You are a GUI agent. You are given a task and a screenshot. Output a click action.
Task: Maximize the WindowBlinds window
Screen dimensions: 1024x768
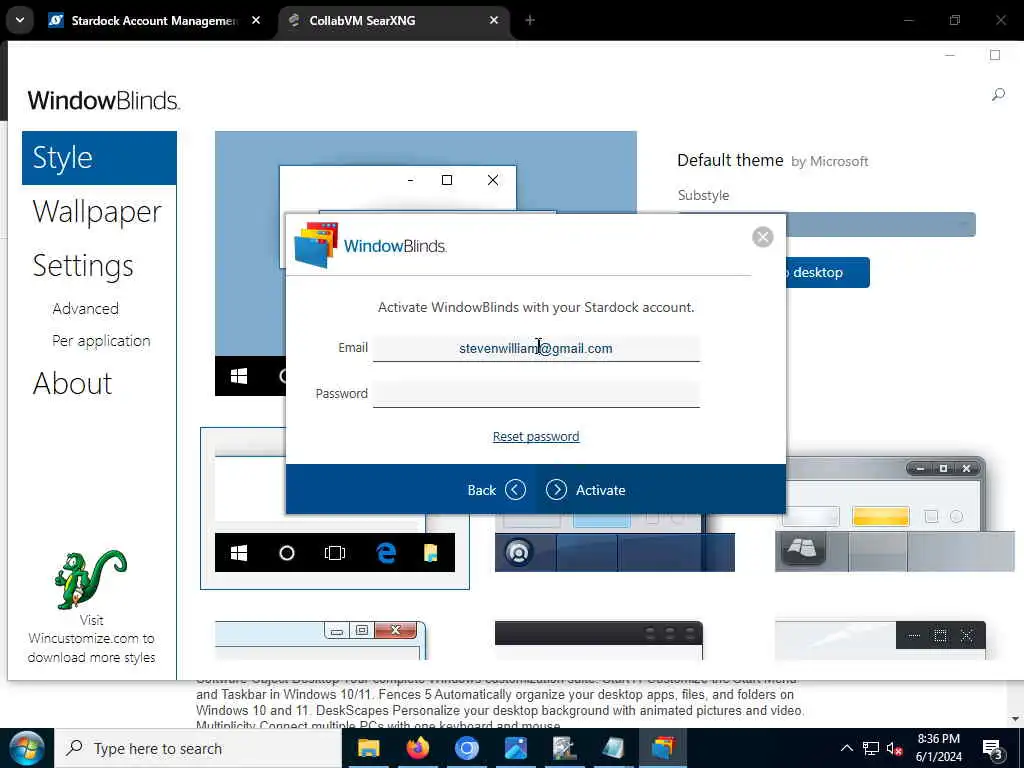(x=995, y=56)
